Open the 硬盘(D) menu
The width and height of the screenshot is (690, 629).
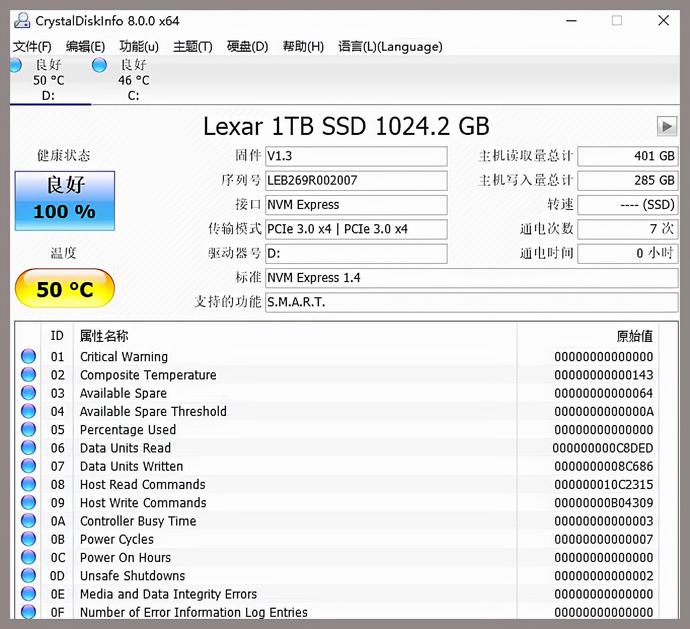click(247, 47)
